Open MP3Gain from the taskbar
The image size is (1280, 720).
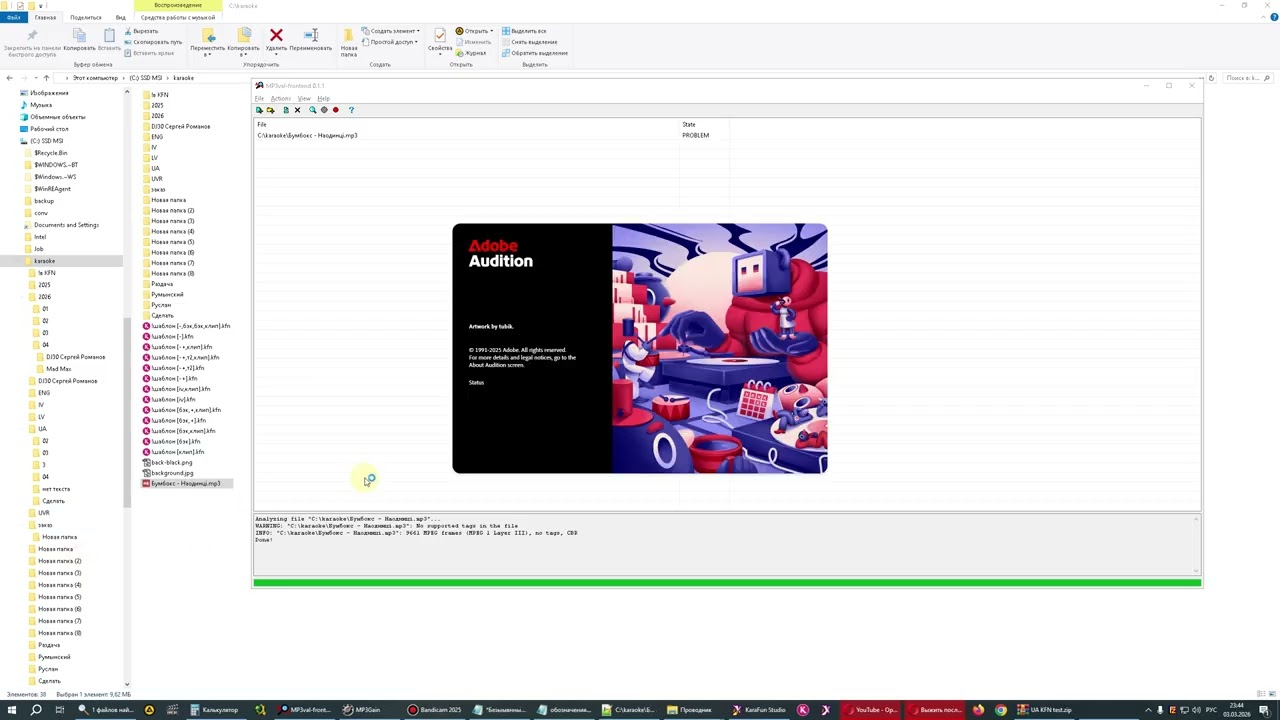point(361,710)
